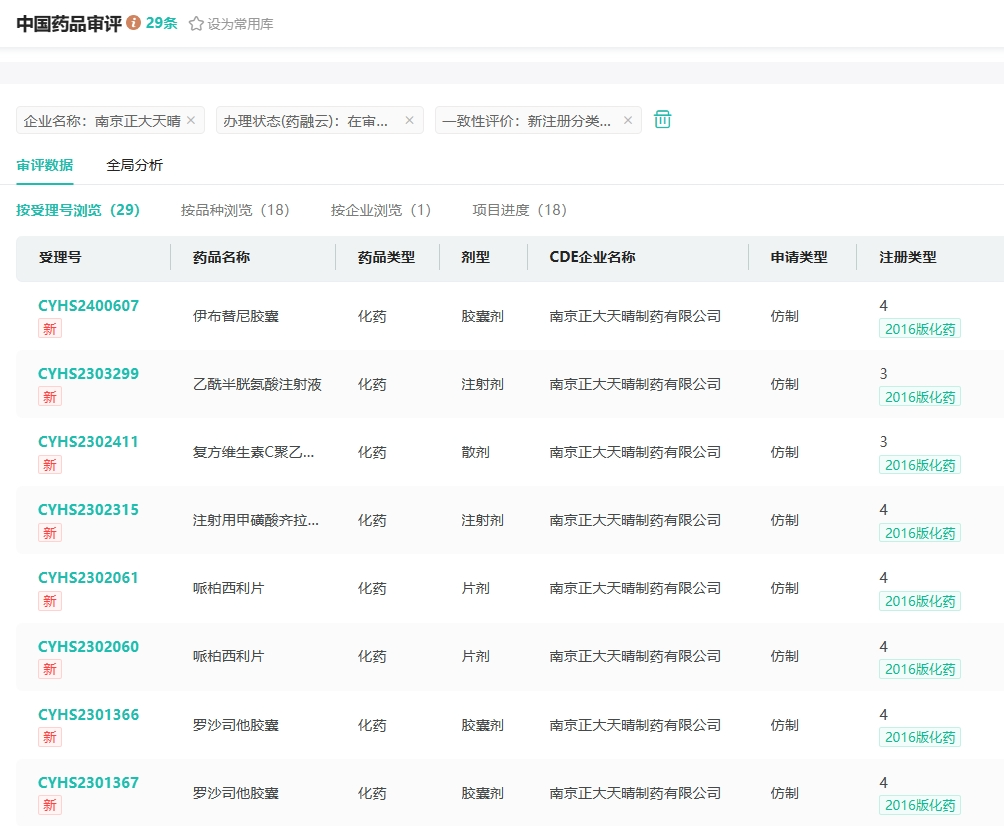Click the 受理号 column header

point(60,257)
